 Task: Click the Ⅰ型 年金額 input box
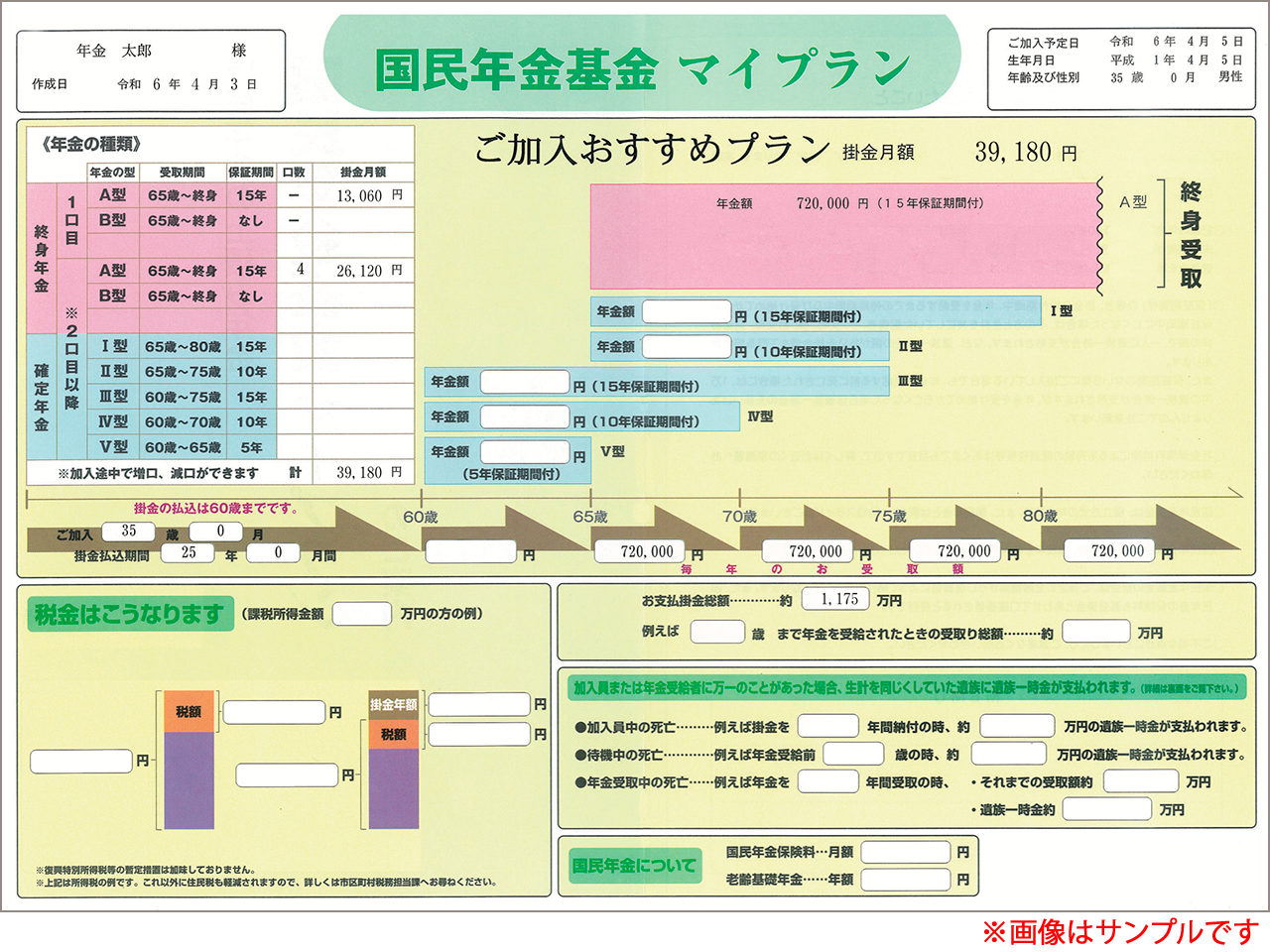pos(687,311)
